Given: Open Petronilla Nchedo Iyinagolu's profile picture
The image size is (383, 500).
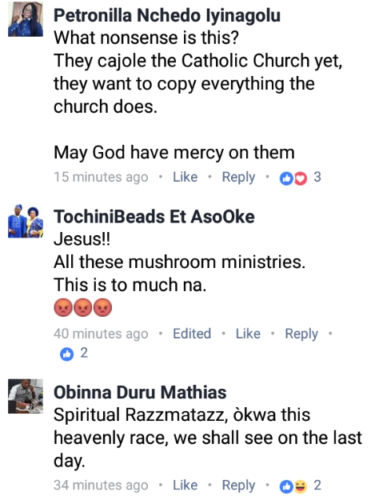Looking at the screenshot, I should point(26,19).
